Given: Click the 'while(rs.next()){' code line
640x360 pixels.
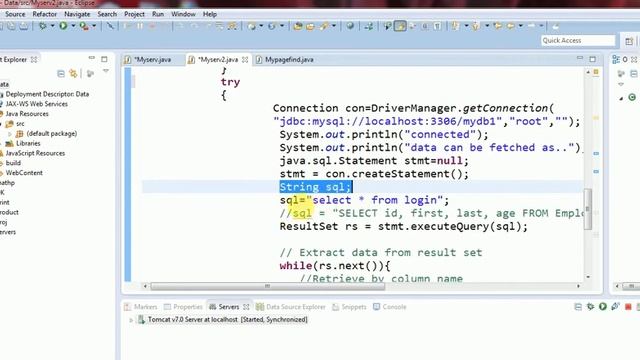Looking at the screenshot, I should (x=335, y=266).
